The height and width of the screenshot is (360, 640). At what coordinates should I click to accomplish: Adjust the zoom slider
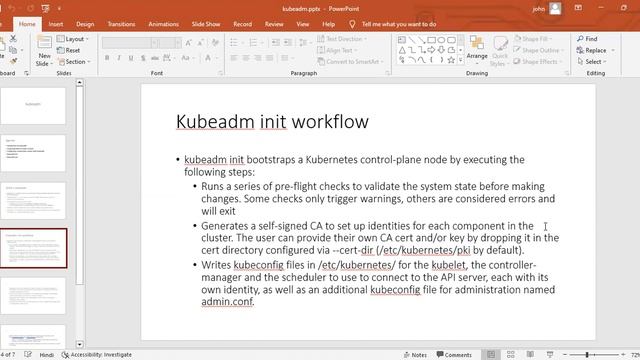tap(587, 355)
